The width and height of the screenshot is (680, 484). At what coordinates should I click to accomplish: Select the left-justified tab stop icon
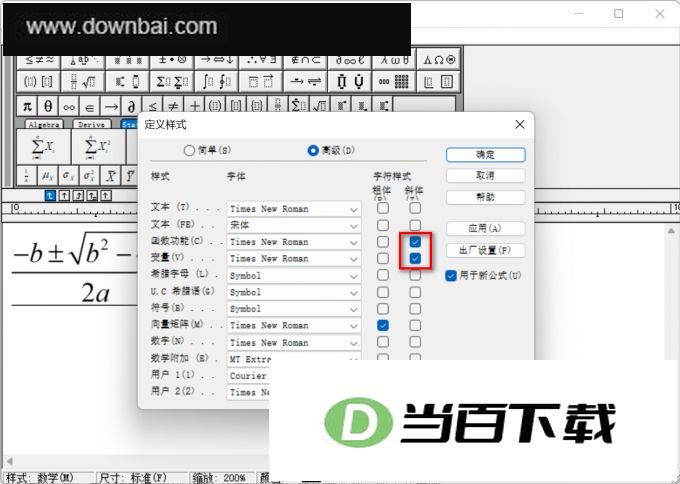[50, 196]
